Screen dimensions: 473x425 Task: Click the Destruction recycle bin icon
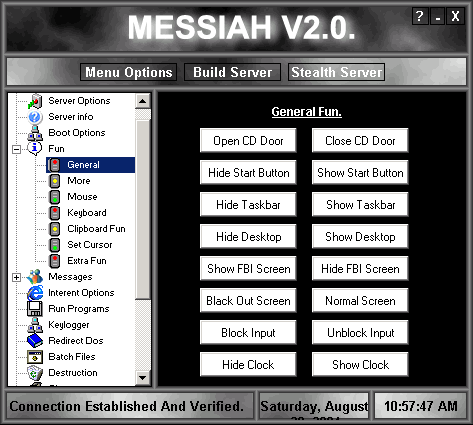point(35,373)
